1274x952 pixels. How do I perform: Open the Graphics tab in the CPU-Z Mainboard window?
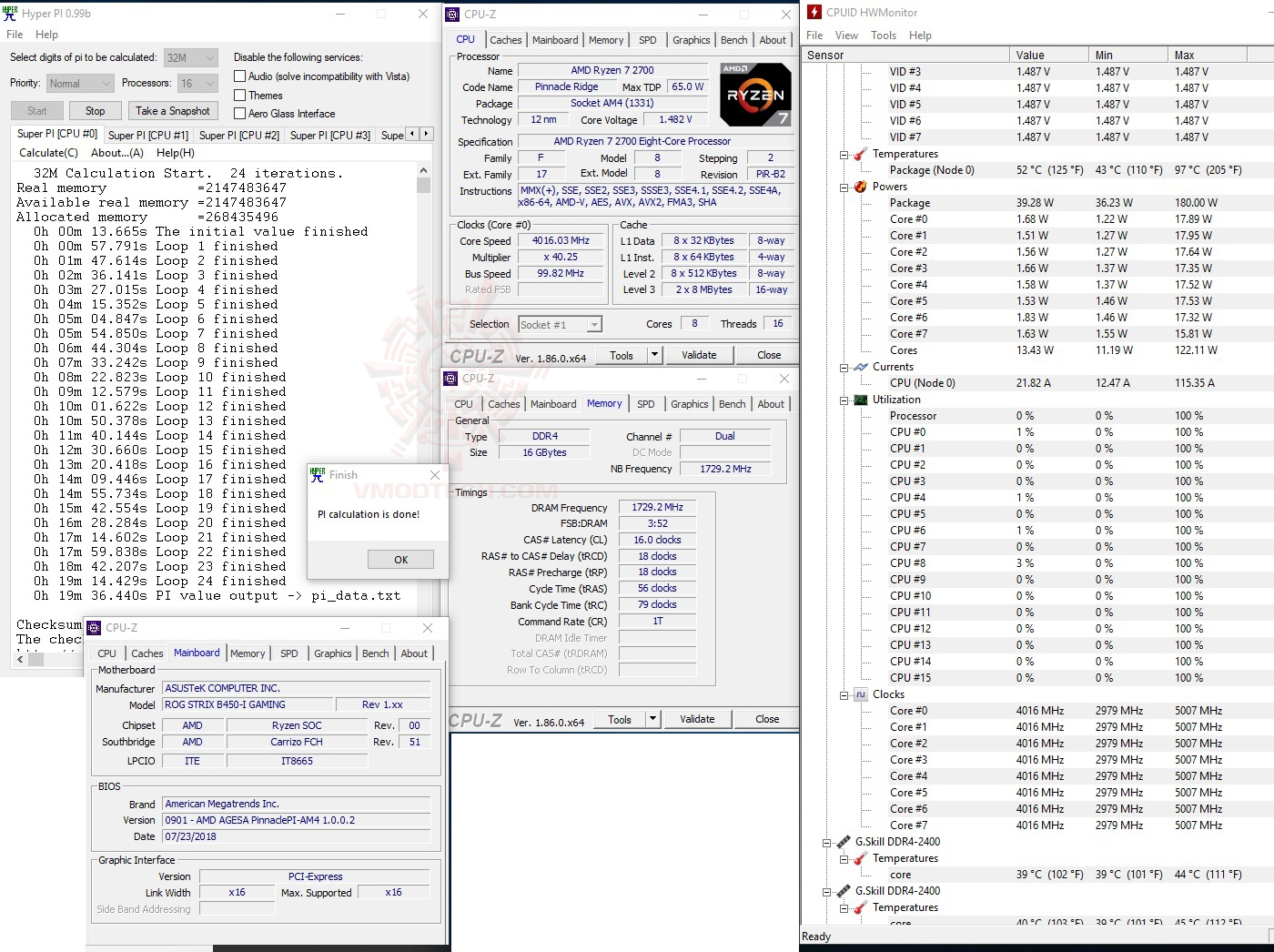pos(333,653)
